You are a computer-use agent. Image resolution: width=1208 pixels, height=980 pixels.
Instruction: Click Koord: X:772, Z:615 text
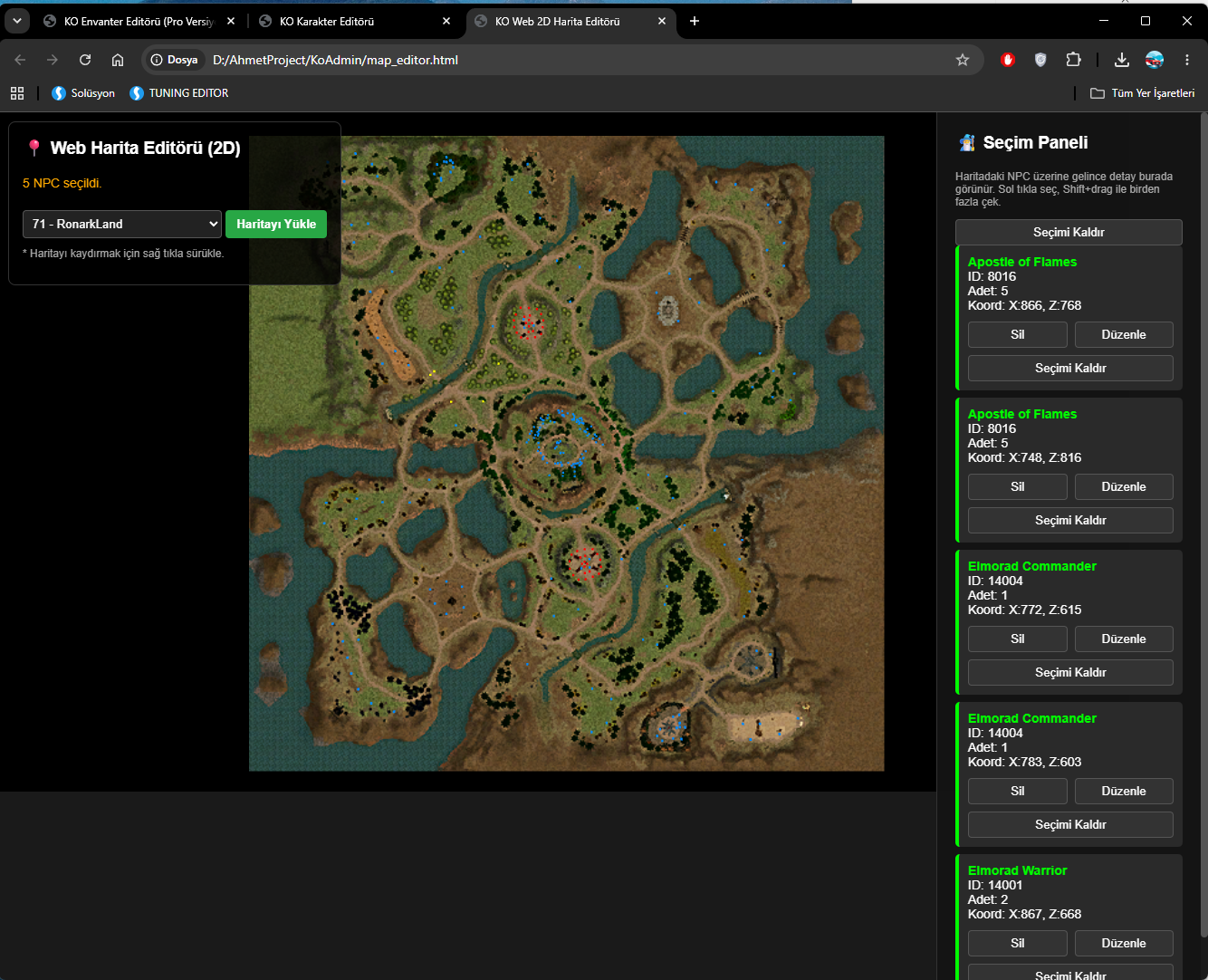click(1024, 610)
